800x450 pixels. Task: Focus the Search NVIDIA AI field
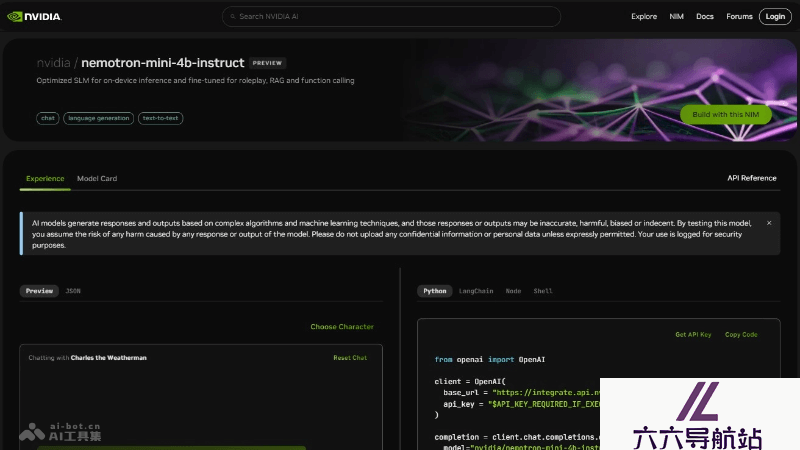(x=391, y=16)
